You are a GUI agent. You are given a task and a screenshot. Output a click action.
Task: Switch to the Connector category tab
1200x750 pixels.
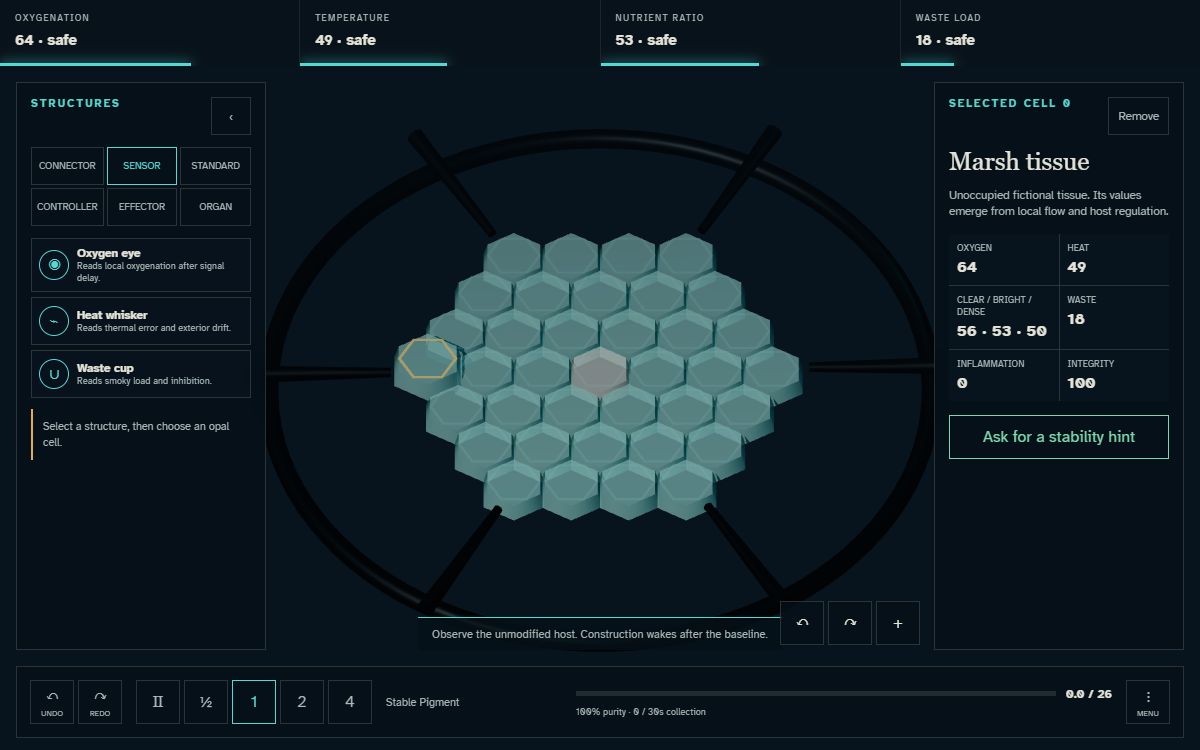point(67,166)
